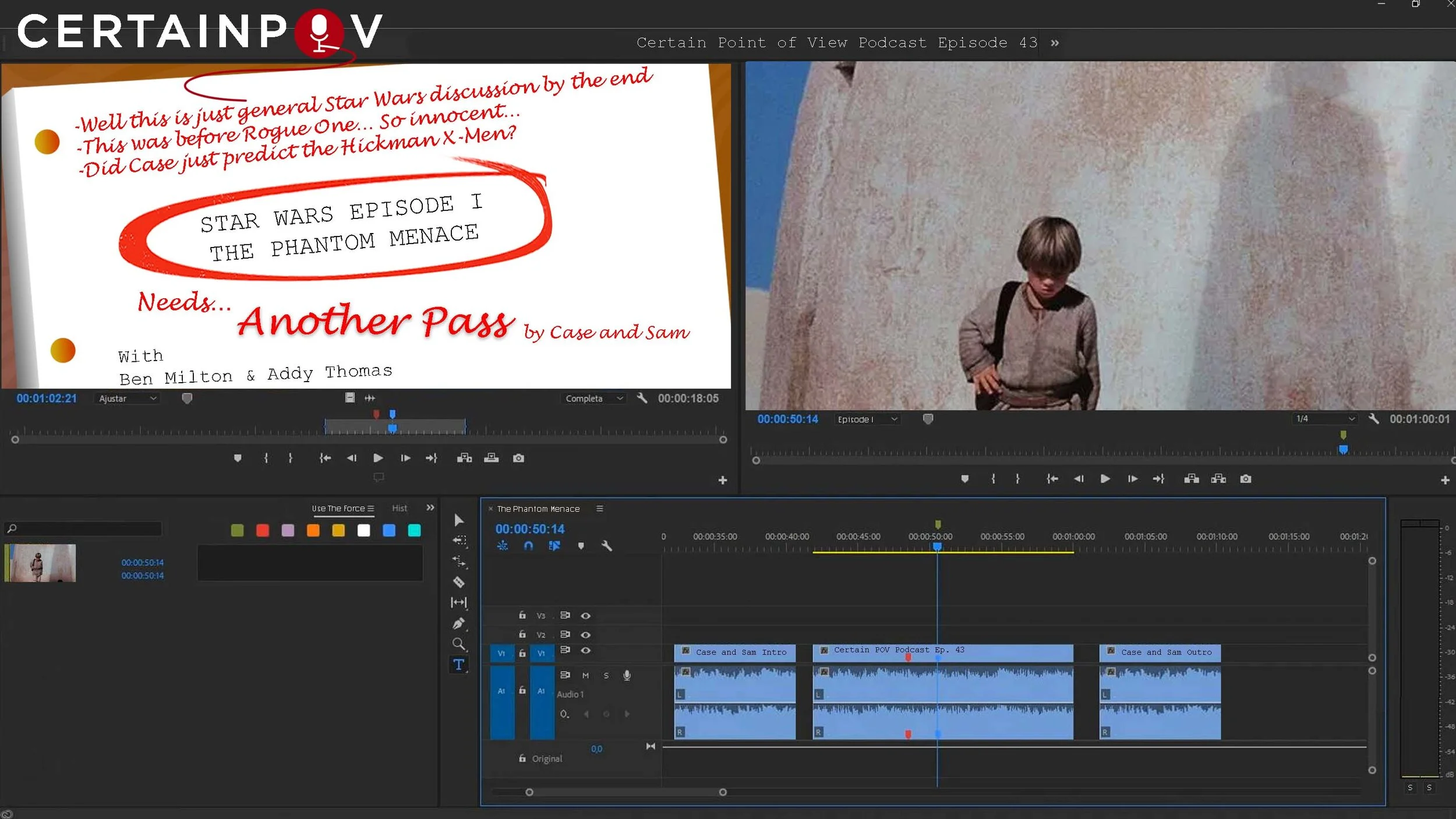
Task: Lock the V2 track
Action: coord(522,634)
